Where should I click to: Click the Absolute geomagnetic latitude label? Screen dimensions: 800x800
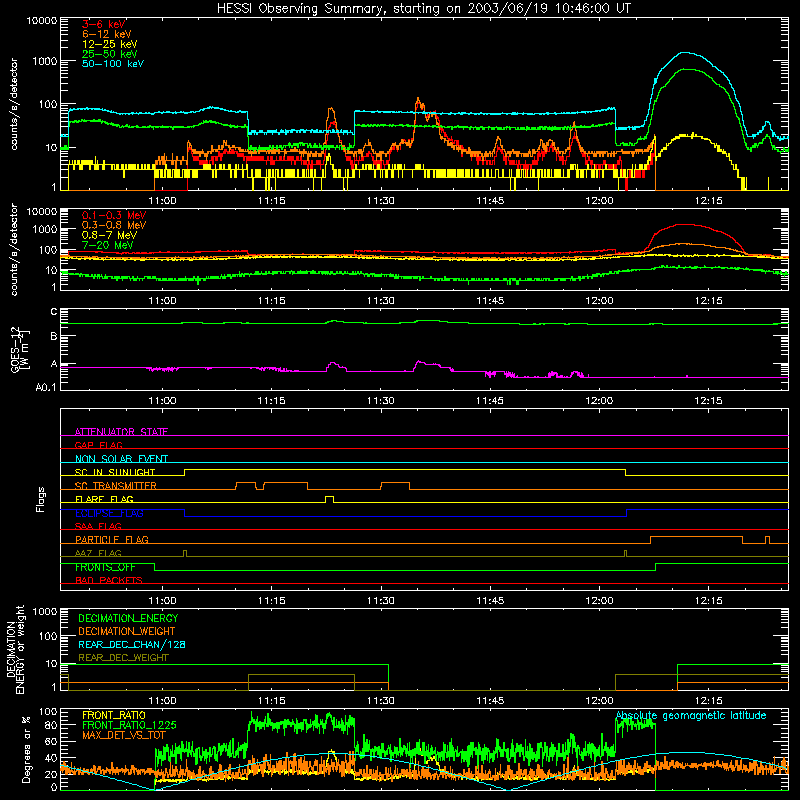pos(691,716)
